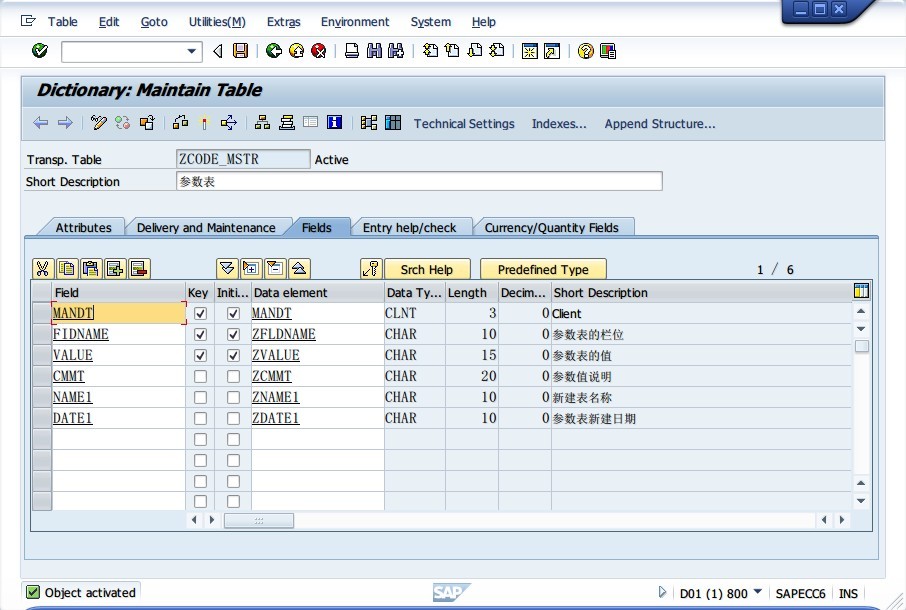The width and height of the screenshot is (906, 610).
Task: Click the blue Documentation info icon
Action: pos(335,122)
